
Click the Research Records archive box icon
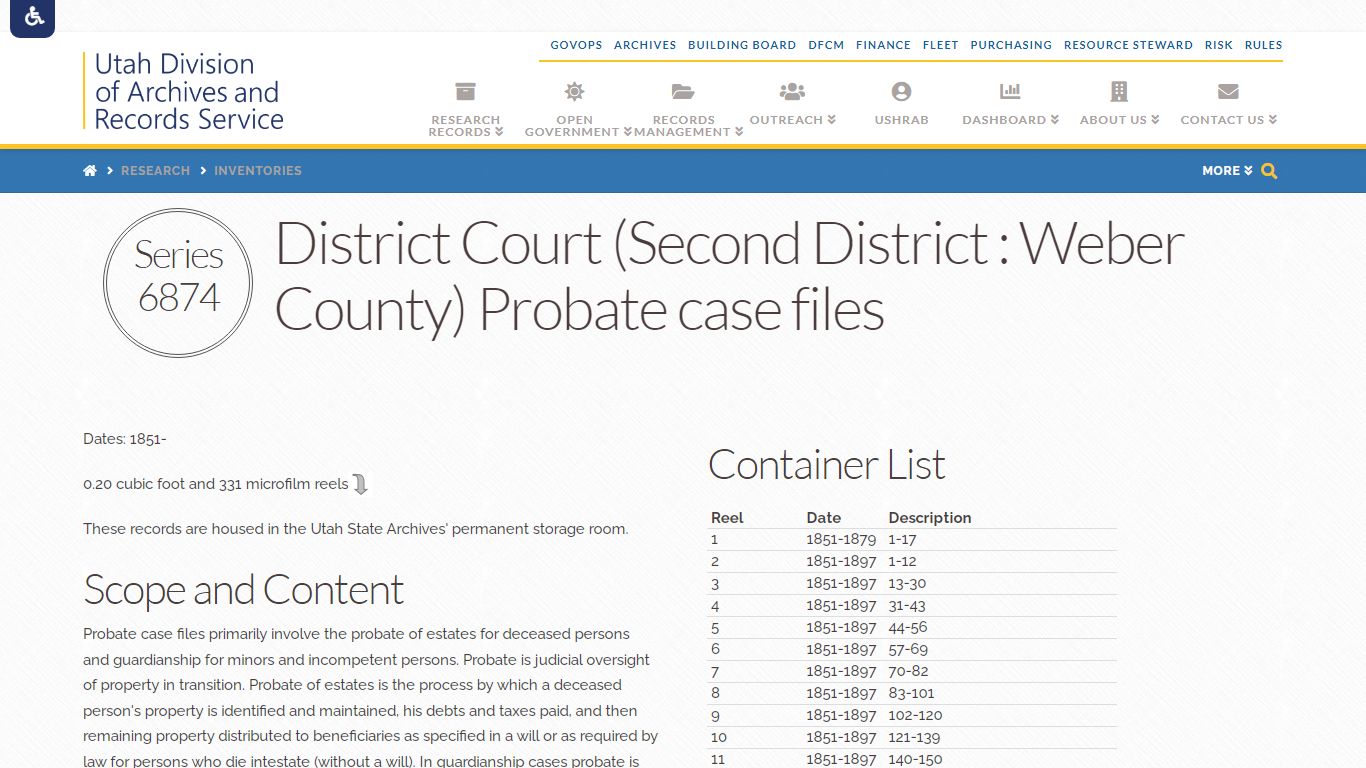coord(465,92)
